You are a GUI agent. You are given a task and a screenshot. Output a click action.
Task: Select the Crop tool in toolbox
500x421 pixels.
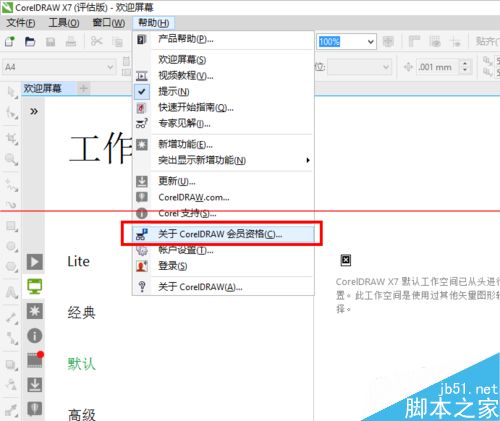click(12, 138)
